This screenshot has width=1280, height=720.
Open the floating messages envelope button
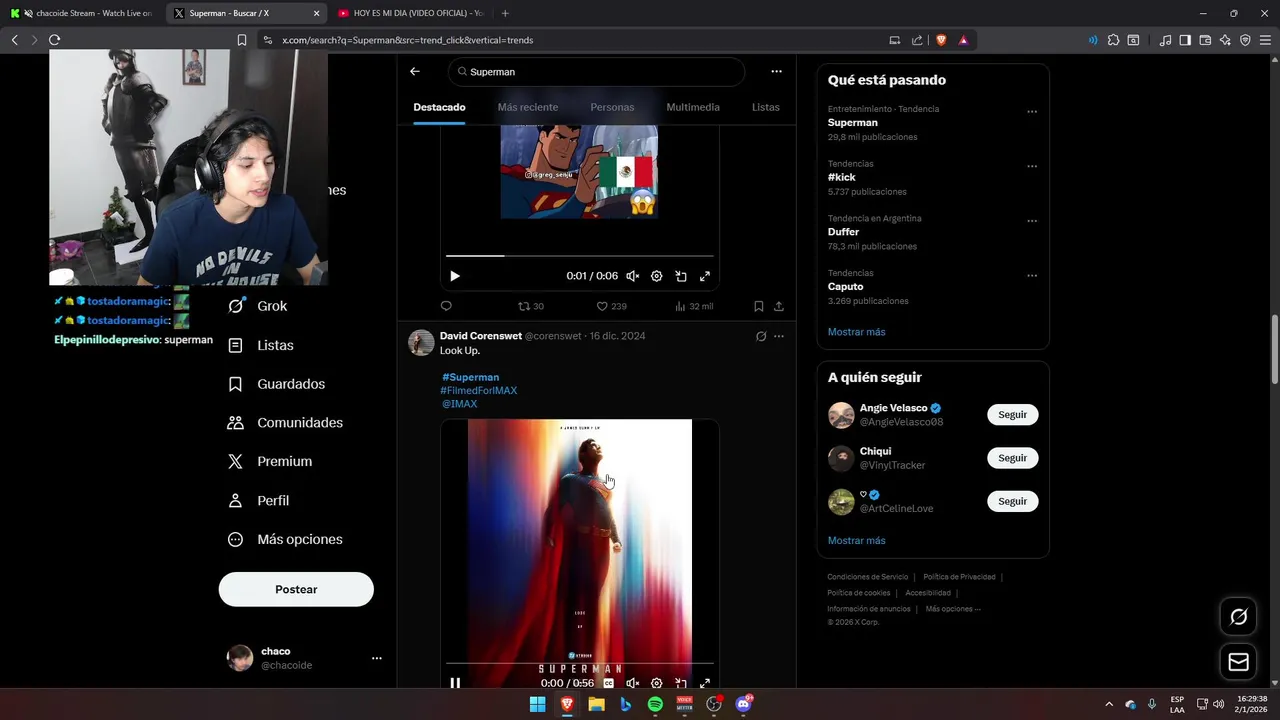coord(1238,662)
